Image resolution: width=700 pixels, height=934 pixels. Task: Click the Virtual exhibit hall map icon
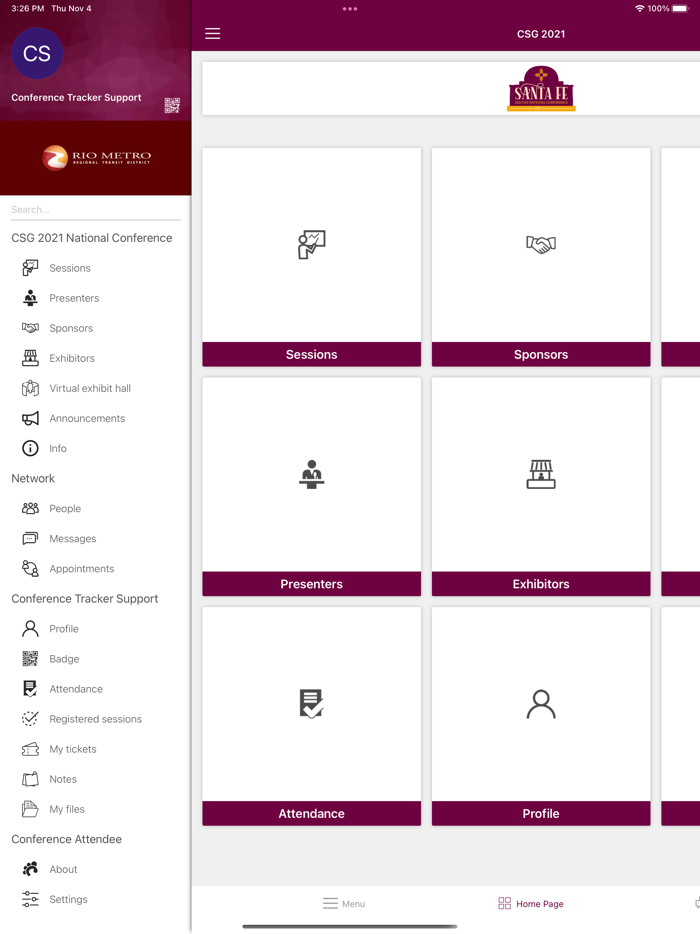pyautogui.click(x=30, y=388)
